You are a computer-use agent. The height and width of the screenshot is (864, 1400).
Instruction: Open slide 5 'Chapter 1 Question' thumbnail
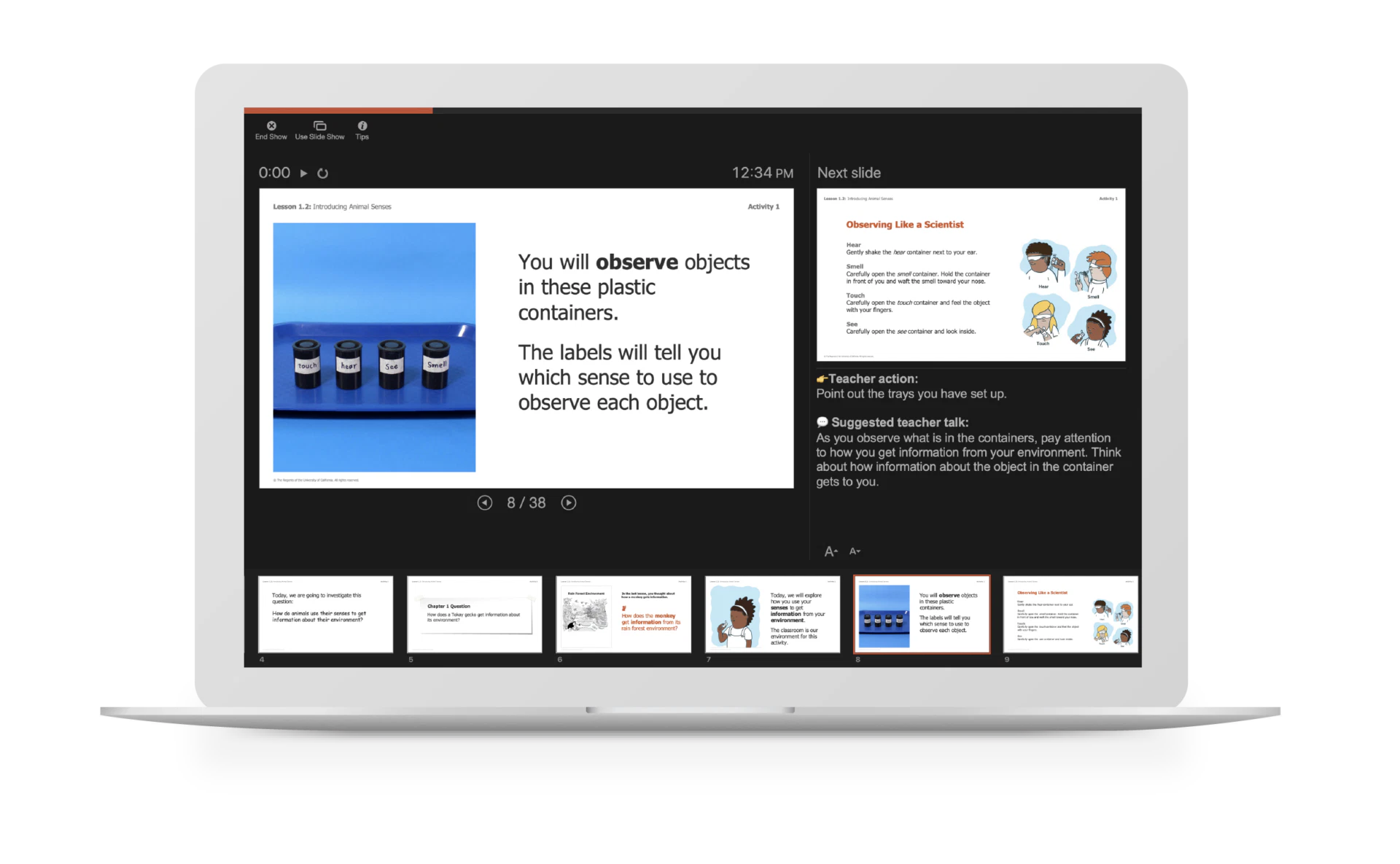pyautogui.click(x=474, y=614)
